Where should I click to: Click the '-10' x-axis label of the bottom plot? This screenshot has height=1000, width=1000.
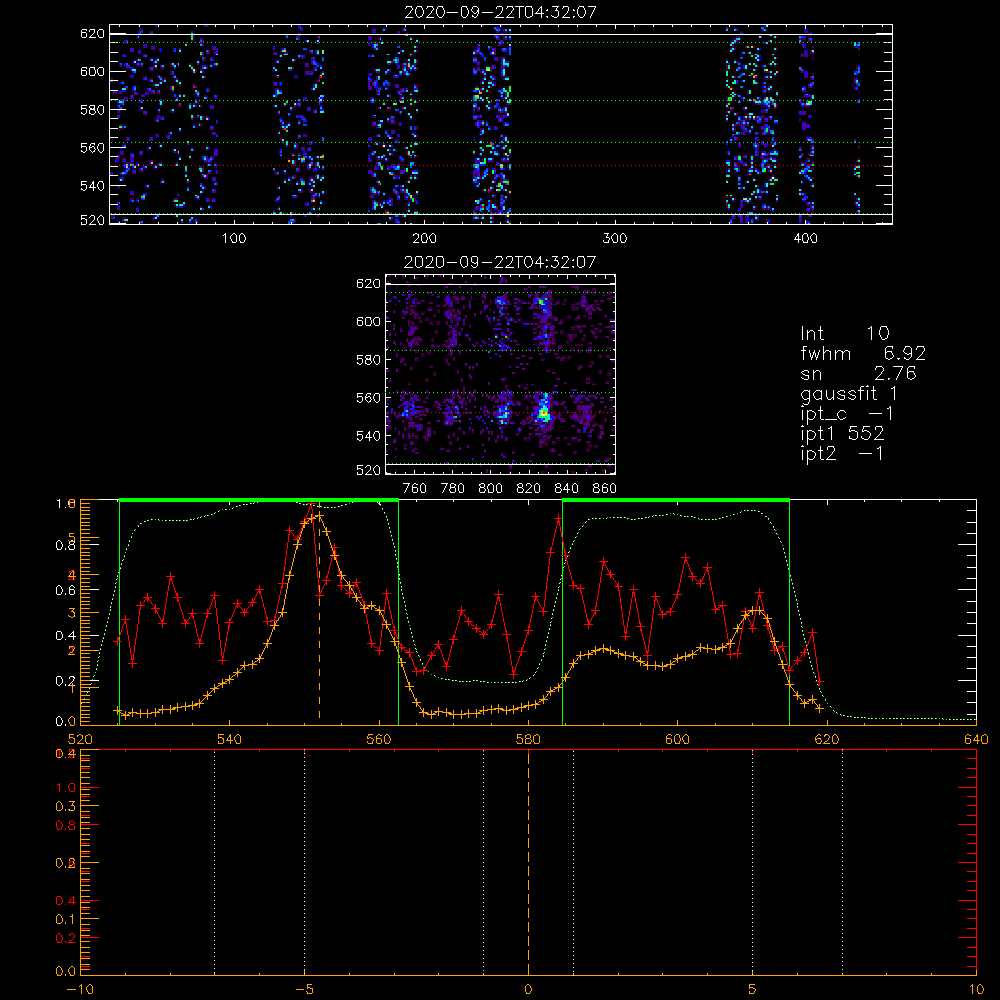click(x=80, y=989)
